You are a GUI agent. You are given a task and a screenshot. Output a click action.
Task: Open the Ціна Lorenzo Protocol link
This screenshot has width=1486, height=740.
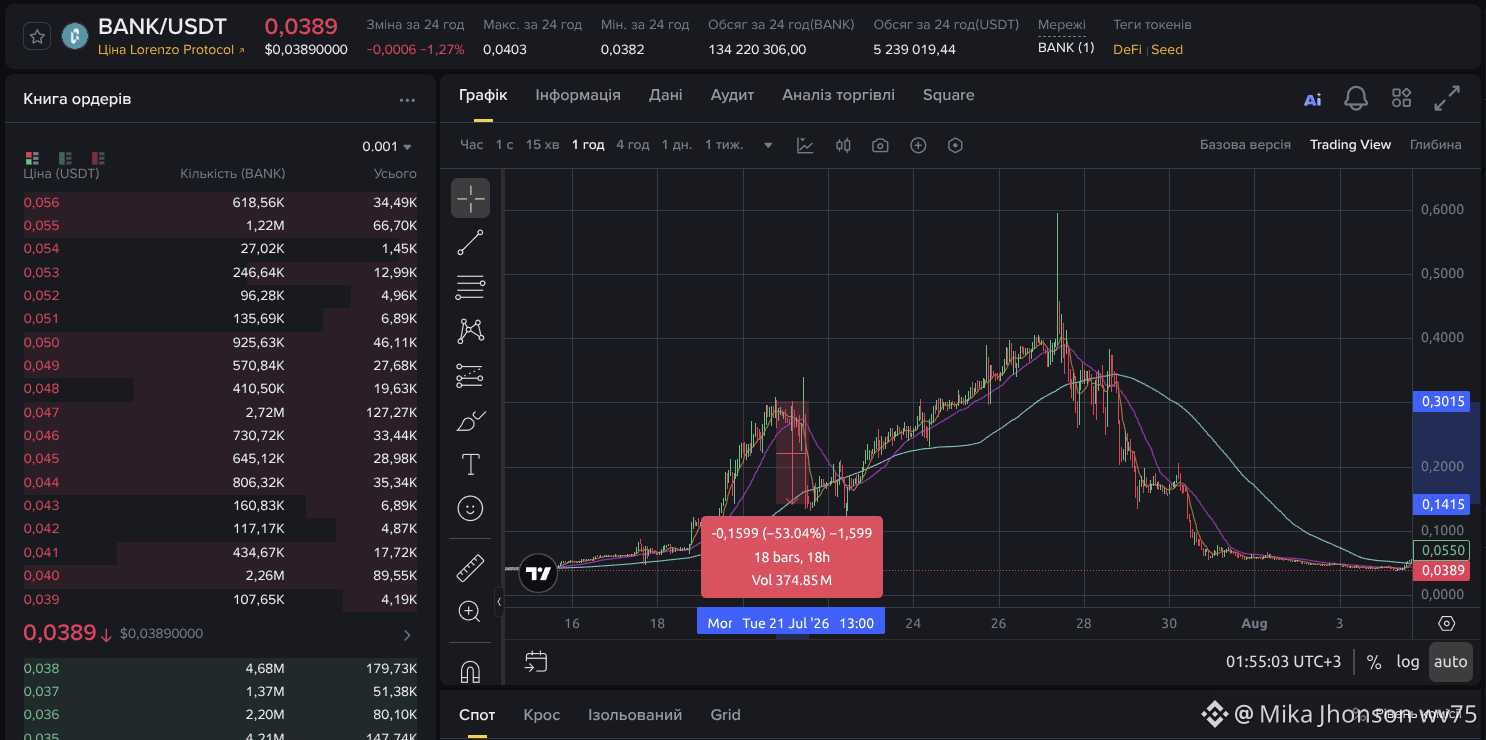pos(171,50)
